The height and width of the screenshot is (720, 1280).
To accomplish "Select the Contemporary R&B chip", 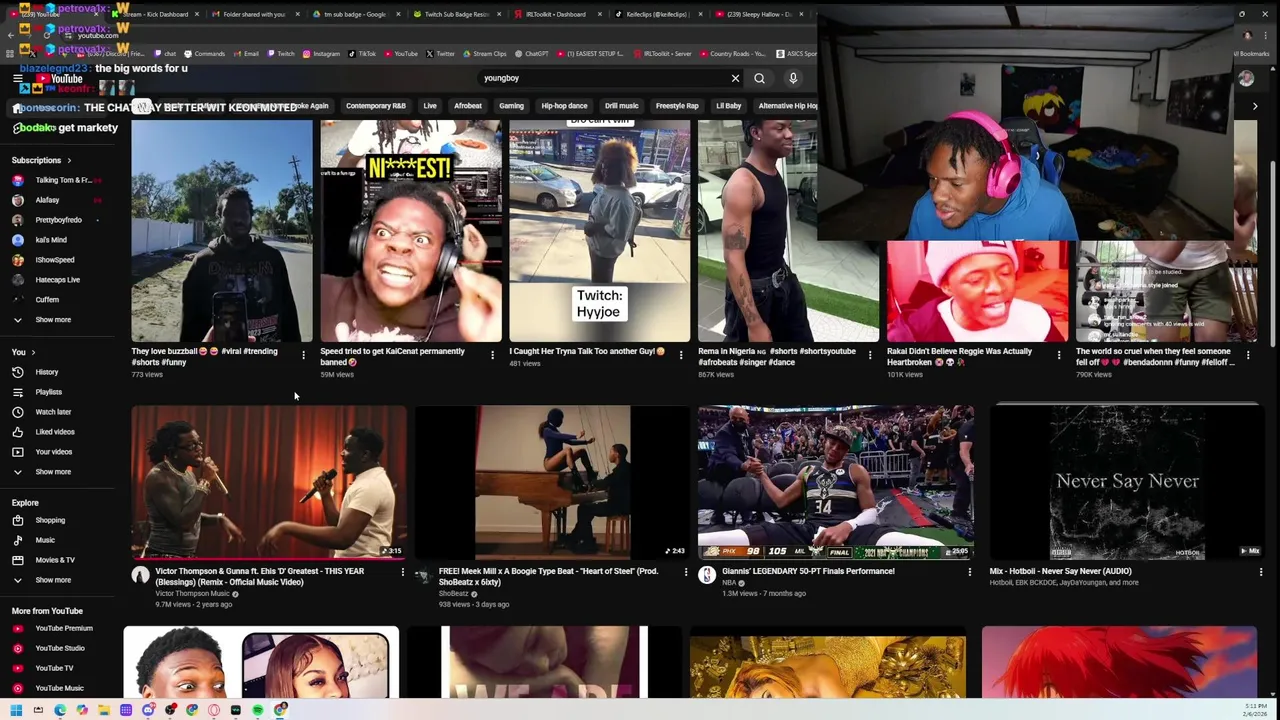I will coord(376,106).
